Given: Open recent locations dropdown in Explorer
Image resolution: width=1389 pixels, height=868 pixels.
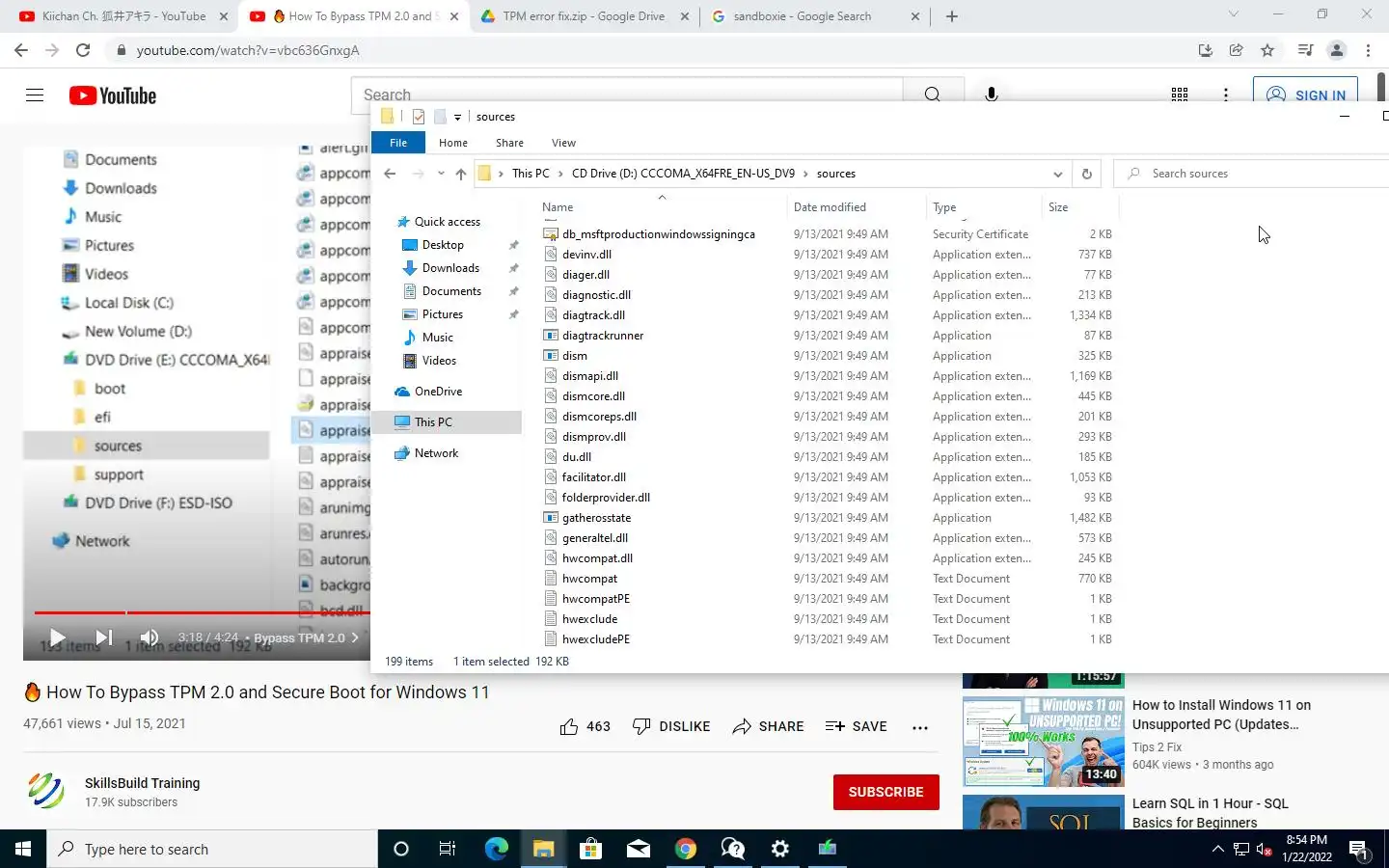Looking at the screenshot, I should click(x=441, y=174).
